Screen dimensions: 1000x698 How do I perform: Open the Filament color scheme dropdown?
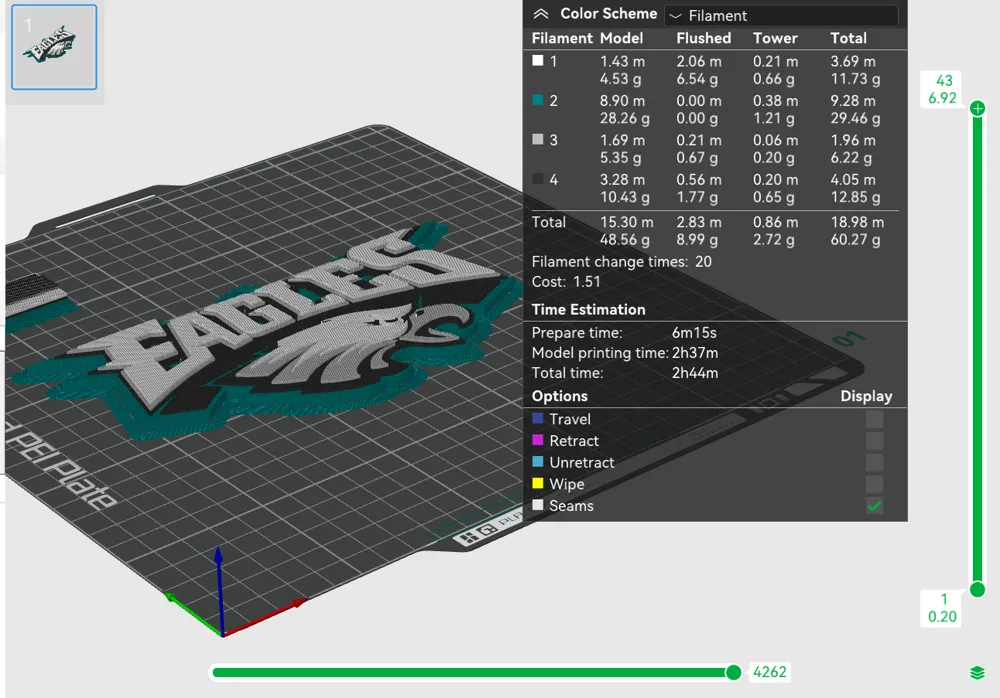click(781, 15)
